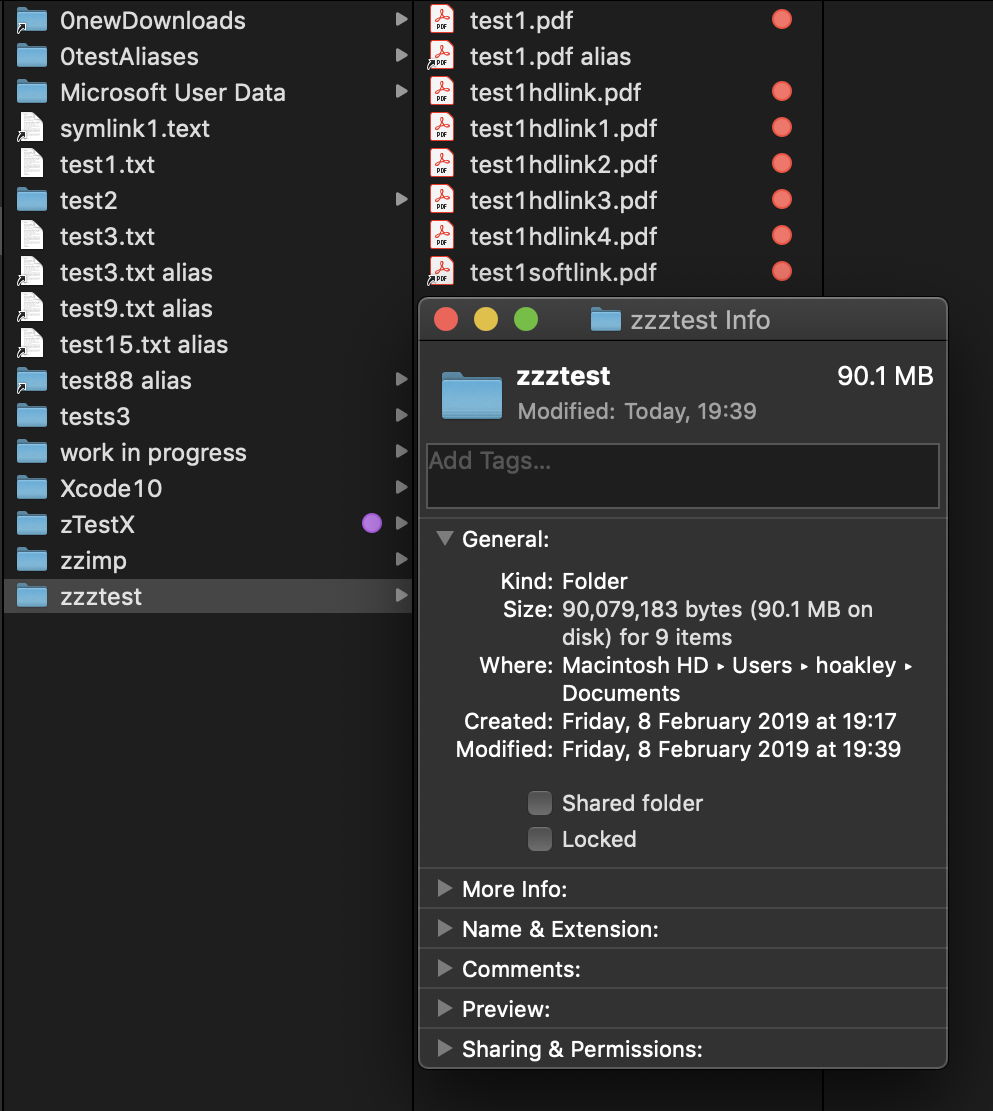Screen dimensions: 993x1111
Task: Click the Microsoft User Data folder icon
Action: (32, 92)
